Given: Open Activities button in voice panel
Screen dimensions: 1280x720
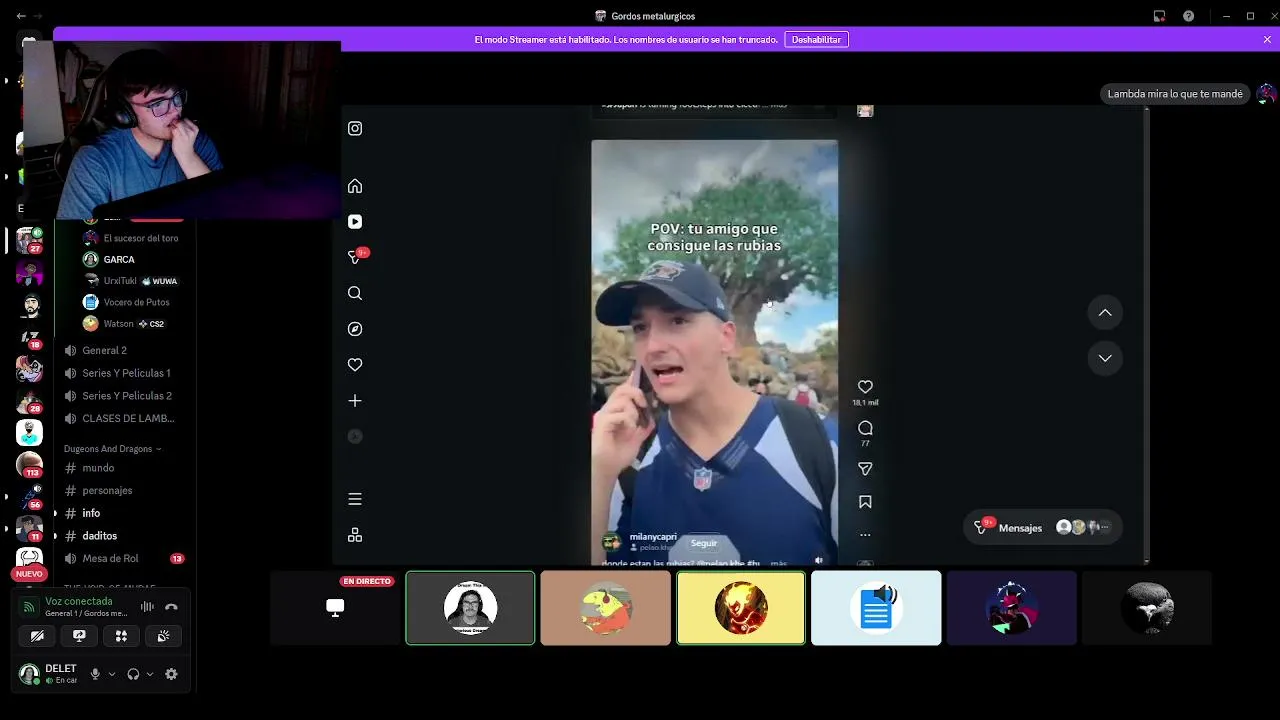Looking at the screenshot, I should (x=121, y=636).
